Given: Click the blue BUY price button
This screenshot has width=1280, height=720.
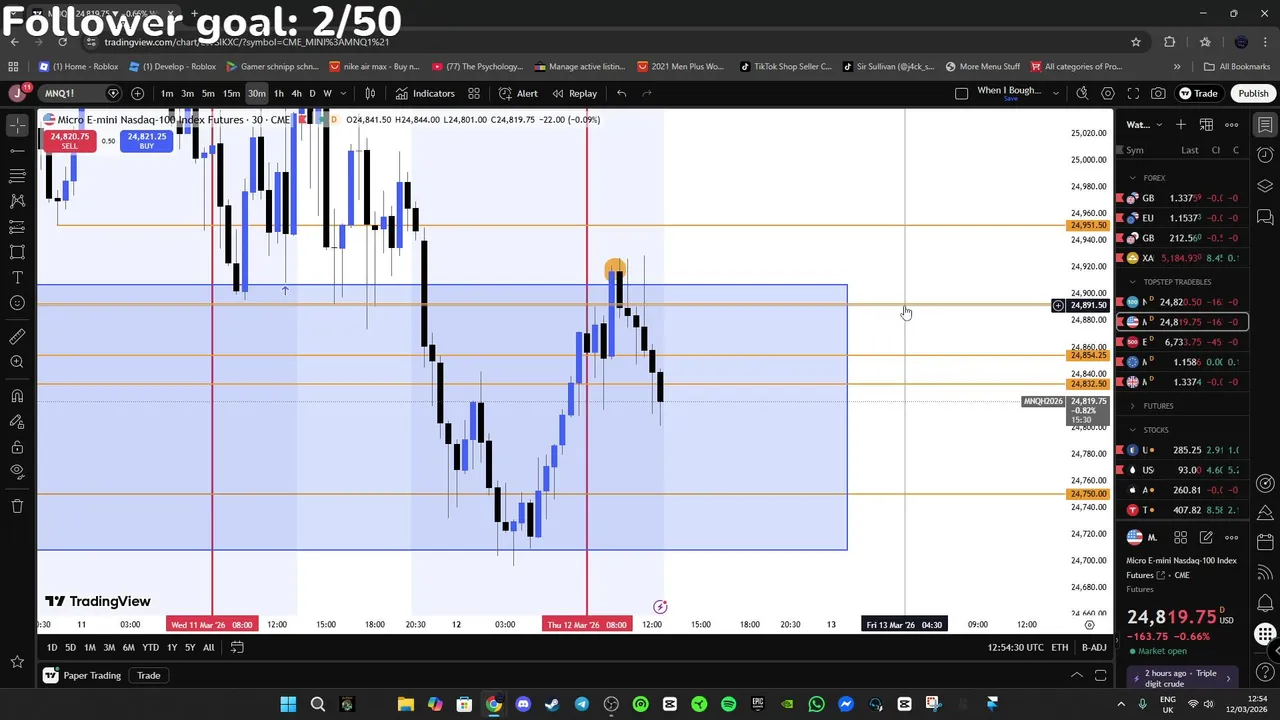Looking at the screenshot, I should click(146, 141).
